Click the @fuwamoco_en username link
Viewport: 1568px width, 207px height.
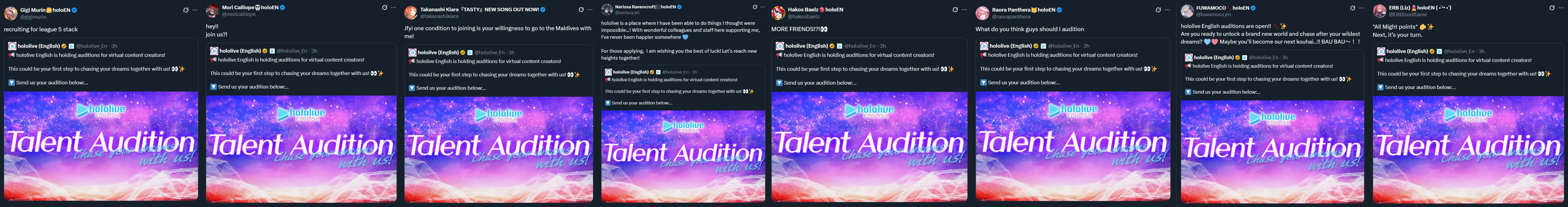tap(1213, 15)
